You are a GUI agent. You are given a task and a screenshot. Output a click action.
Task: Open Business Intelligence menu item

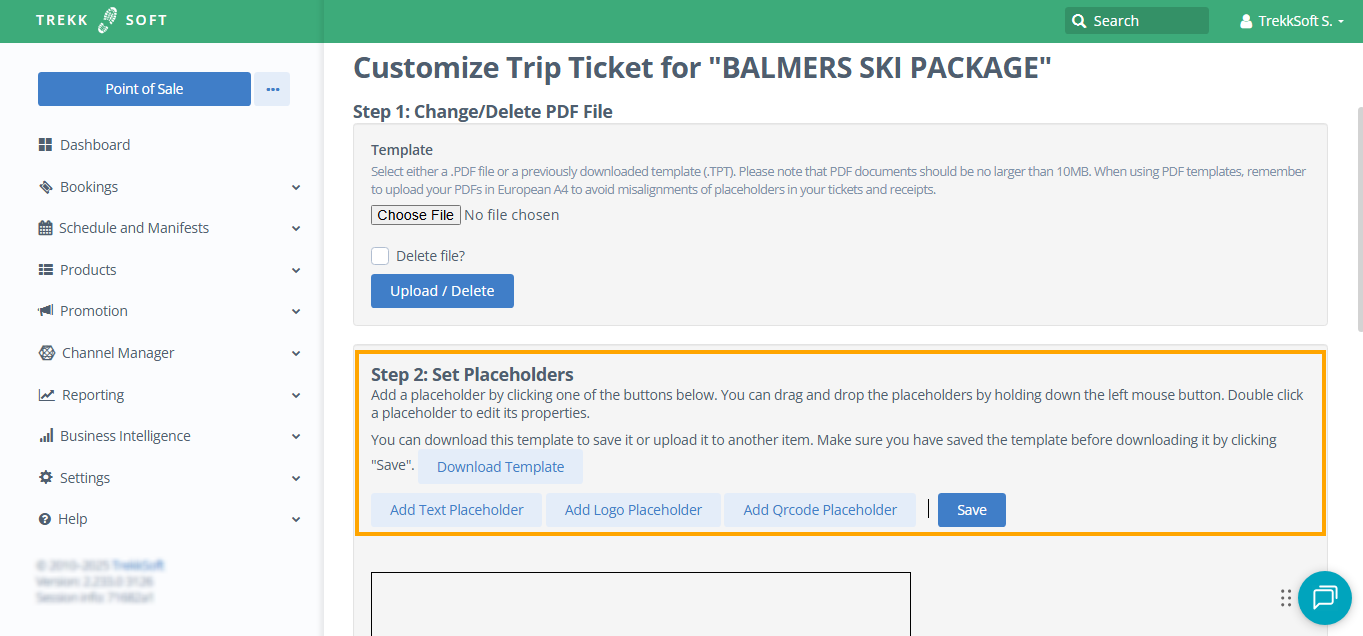tap(125, 436)
